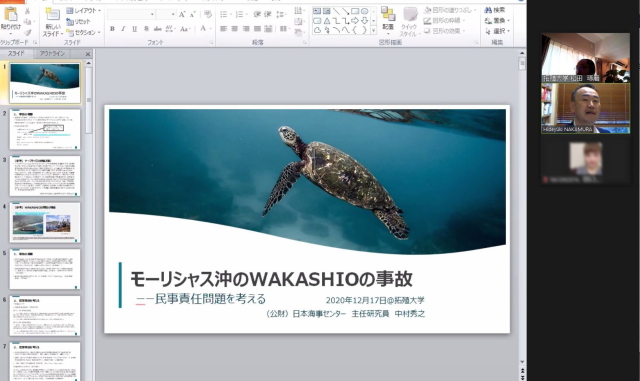The image size is (640, 381).
Task: Select the Text Box shape in the gallery
Action: (x=317, y=11)
